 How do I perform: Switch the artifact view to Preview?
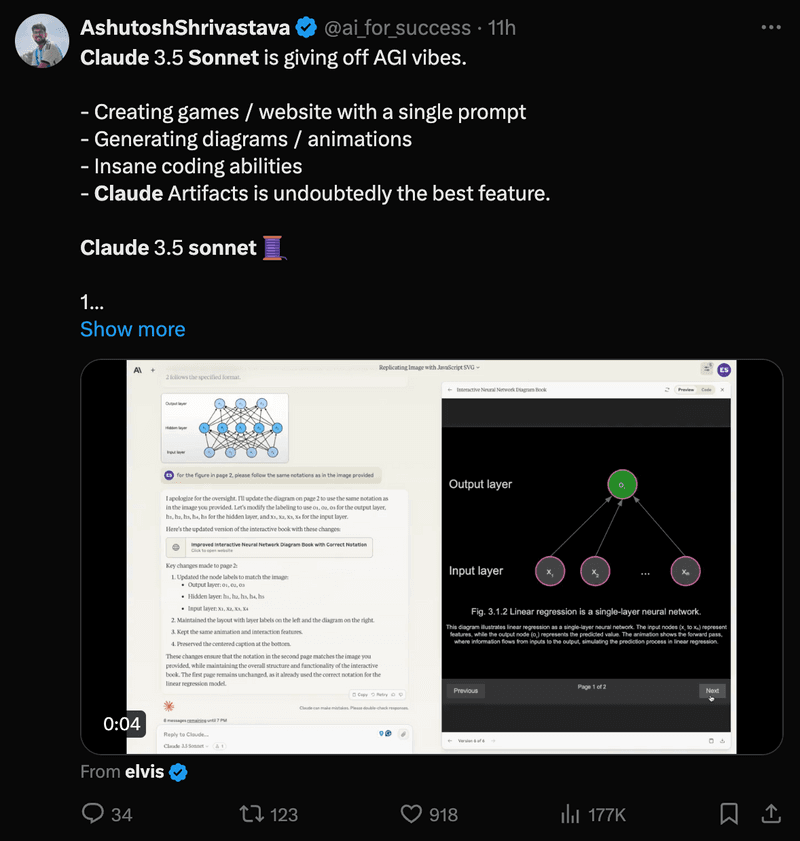pos(685,390)
